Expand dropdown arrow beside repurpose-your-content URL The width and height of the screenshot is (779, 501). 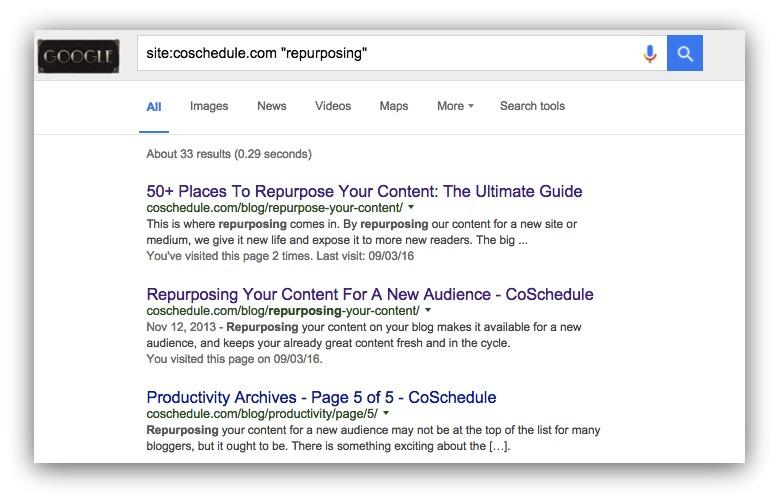(411, 207)
